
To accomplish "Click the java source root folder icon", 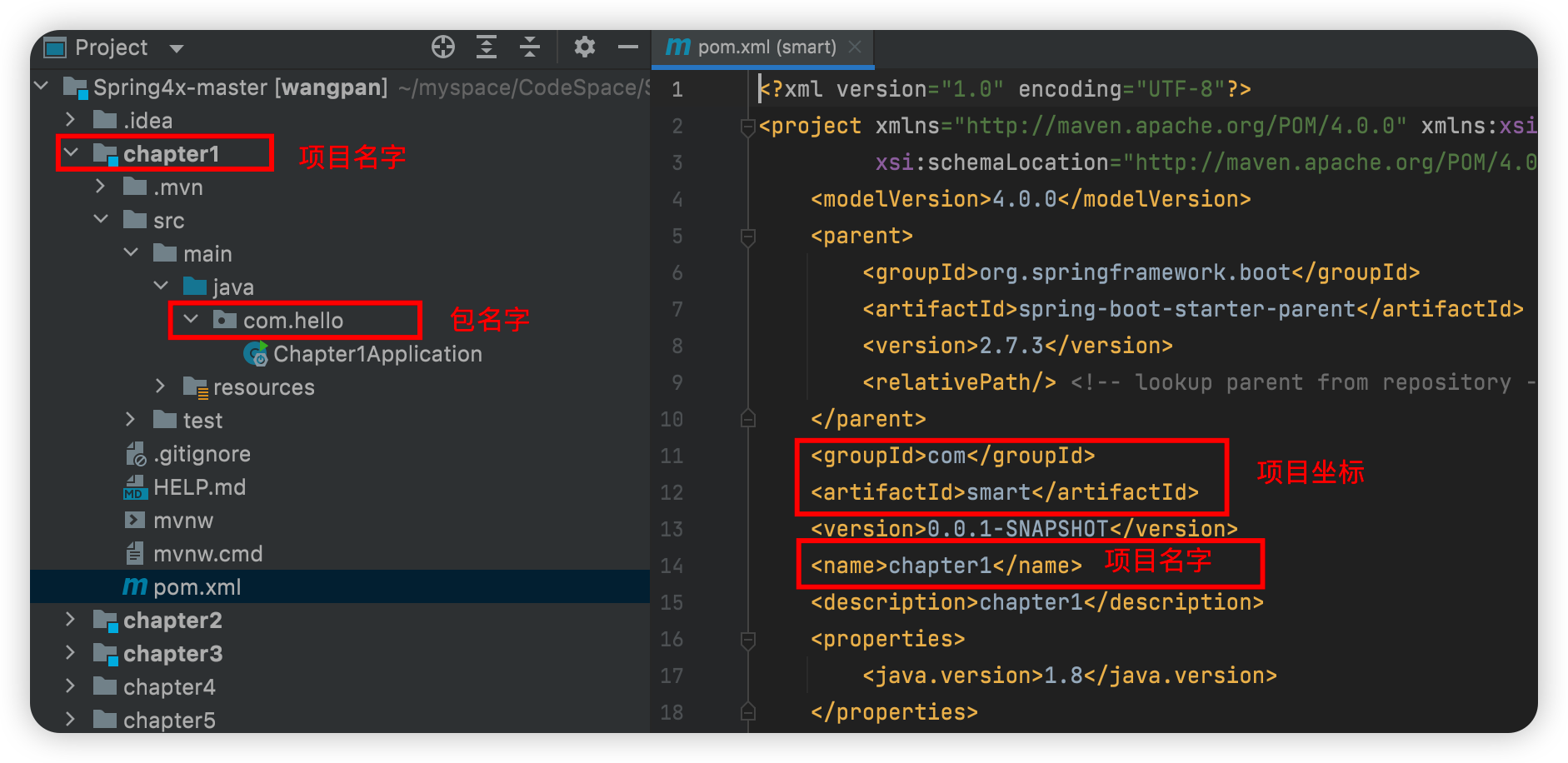I will [195, 286].
